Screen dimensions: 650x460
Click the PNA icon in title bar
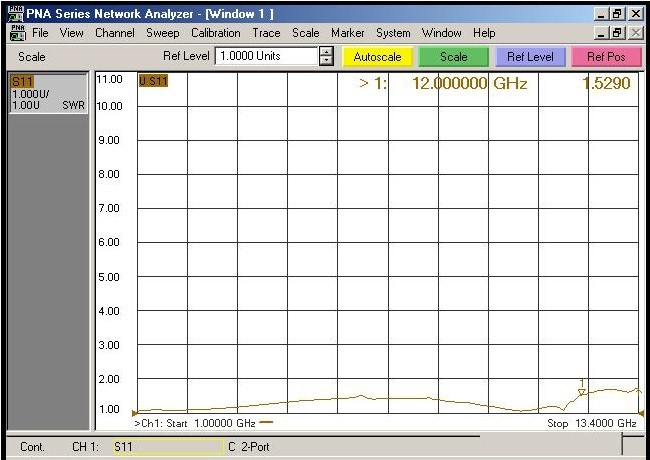[16, 14]
